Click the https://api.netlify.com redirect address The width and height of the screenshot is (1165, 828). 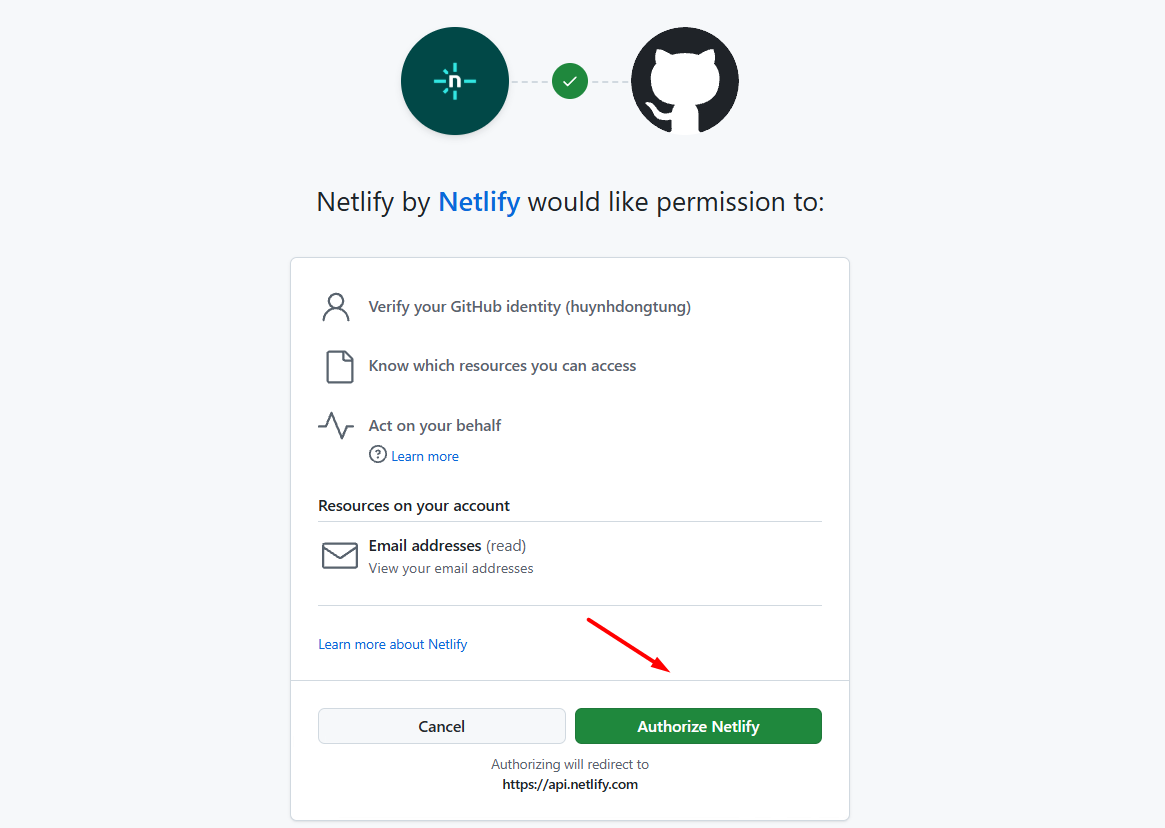pos(570,784)
